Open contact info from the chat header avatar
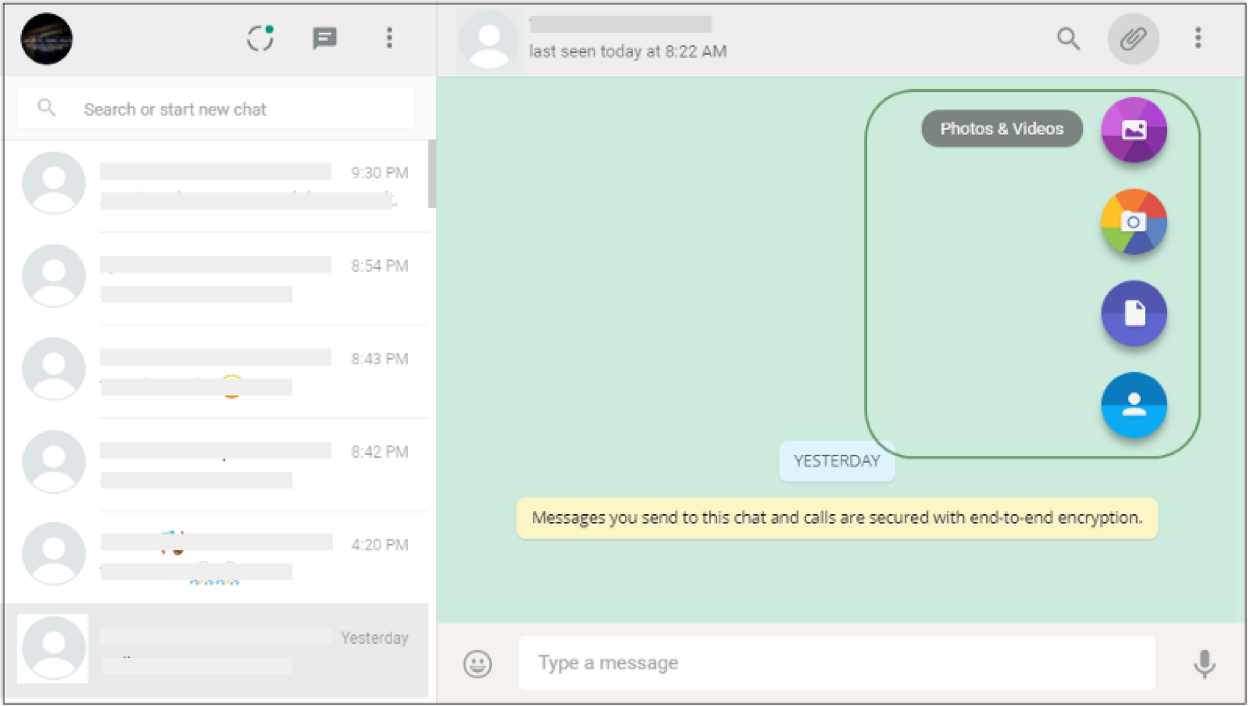 [x=489, y=44]
